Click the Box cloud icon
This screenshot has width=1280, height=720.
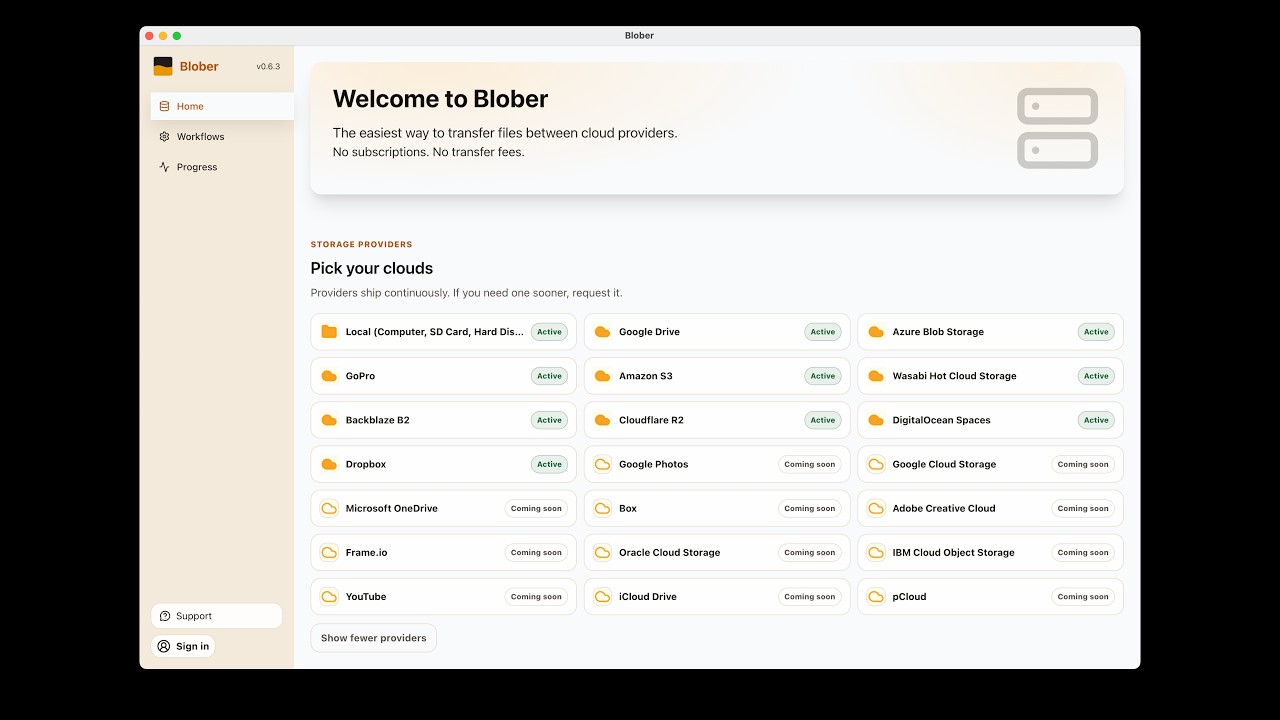602,508
